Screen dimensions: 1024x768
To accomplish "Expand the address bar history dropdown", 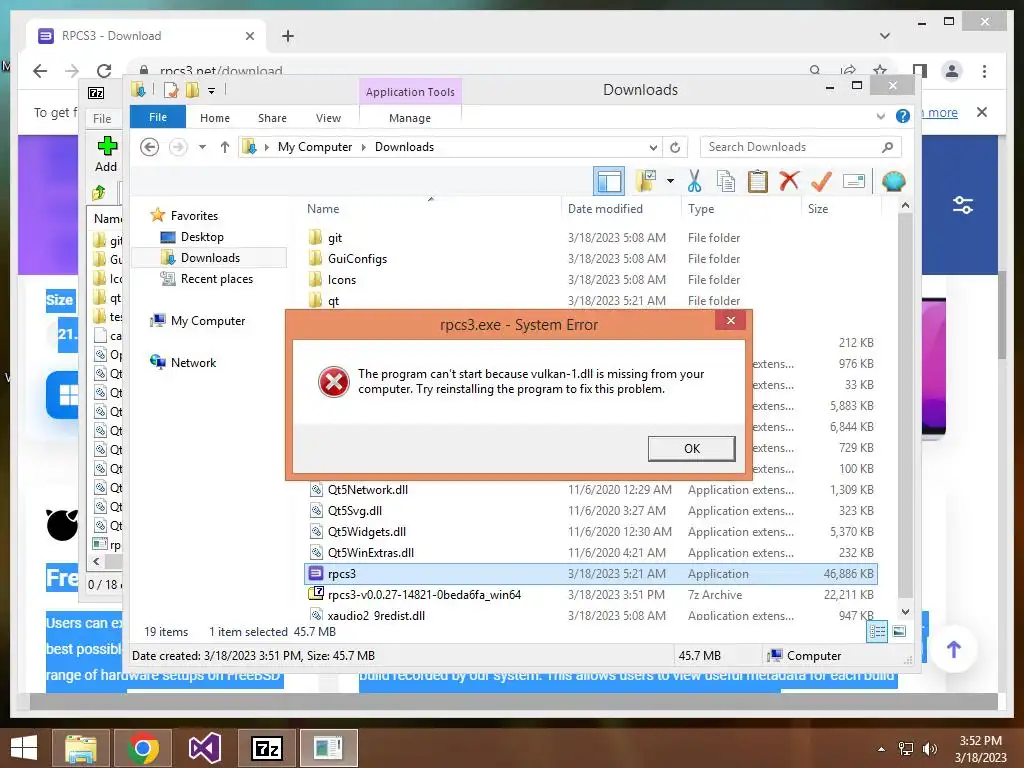I will pyautogui.click(x=653, y=147).
